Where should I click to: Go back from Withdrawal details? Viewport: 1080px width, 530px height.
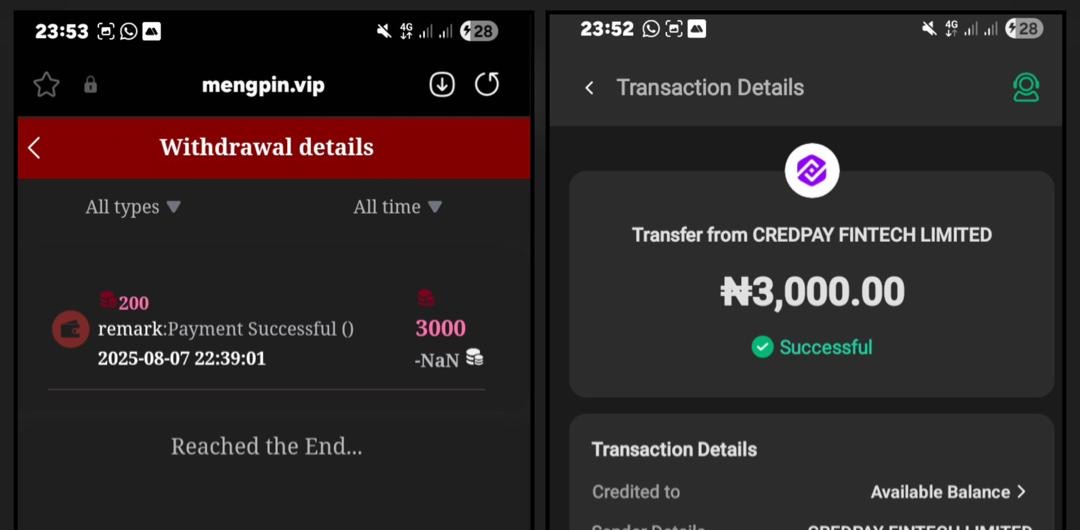(34, 147)
